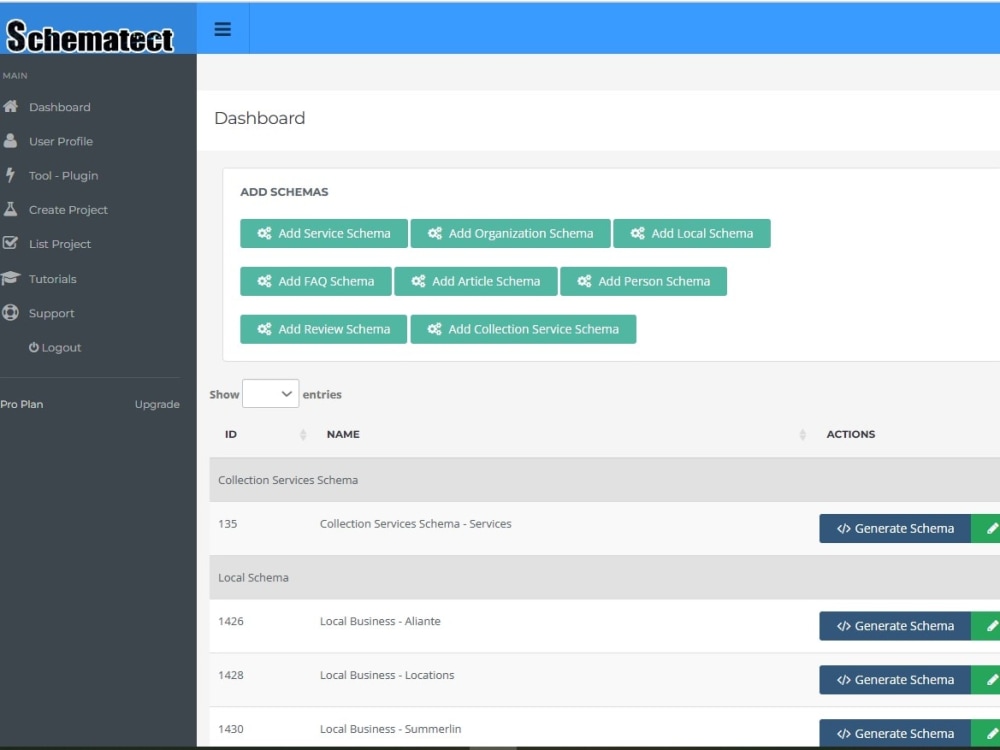Click Add Service Schema button
This screenshot has width=1000, height=750.
(324, 233)
